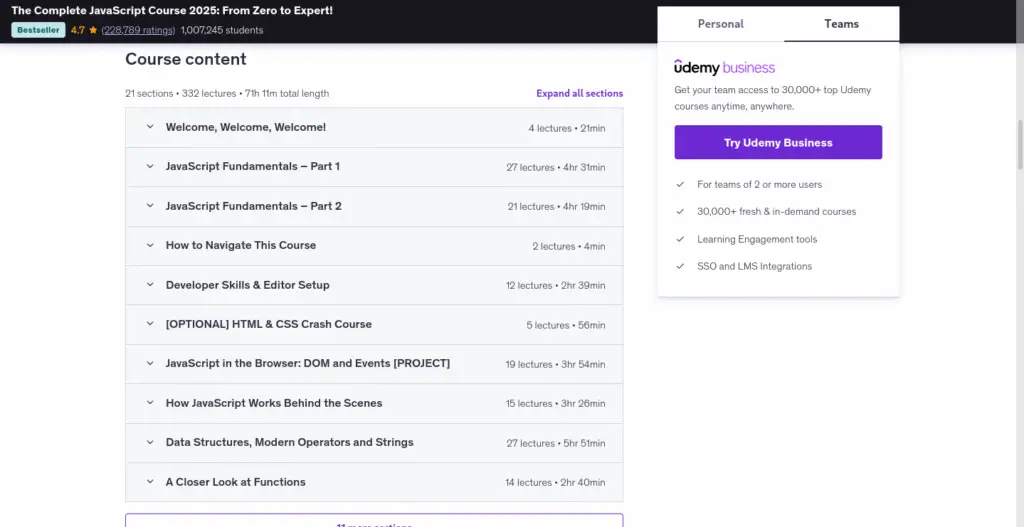This screenshot has height=527, width=1024.
Task: Expand A Closer Look at Functions section
Action: 235,482
